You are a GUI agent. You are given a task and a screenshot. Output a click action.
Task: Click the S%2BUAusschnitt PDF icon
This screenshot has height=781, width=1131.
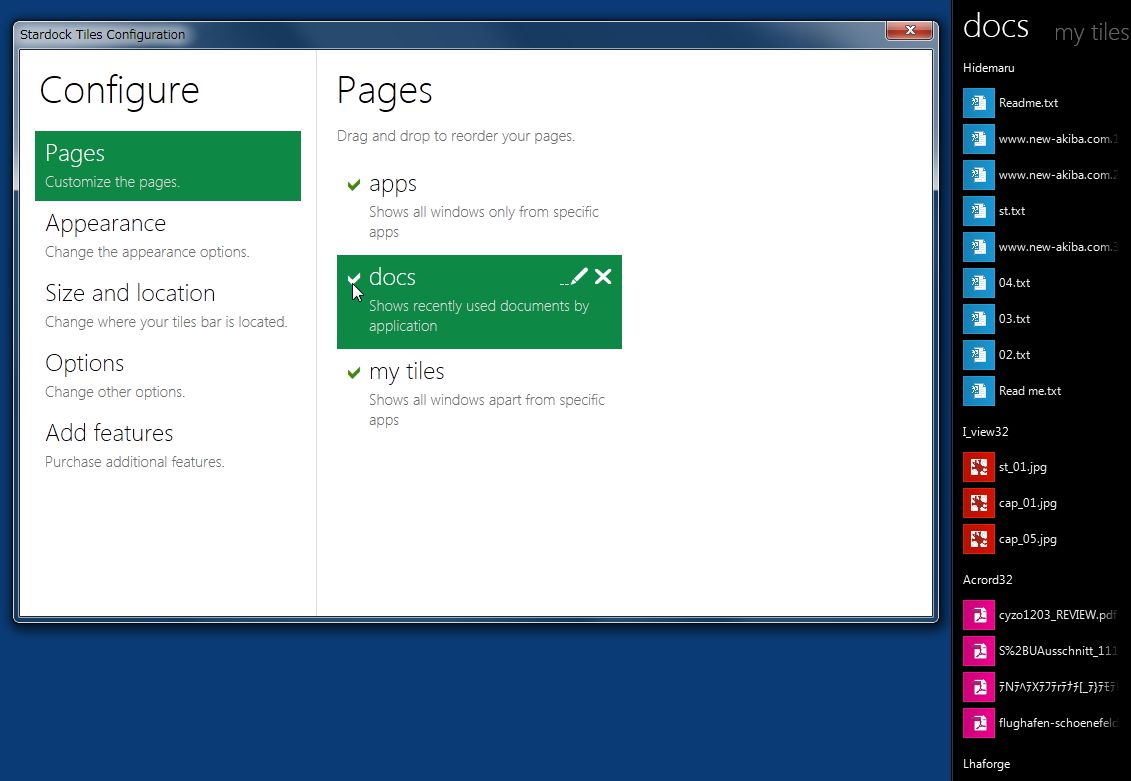click(978, 651)
